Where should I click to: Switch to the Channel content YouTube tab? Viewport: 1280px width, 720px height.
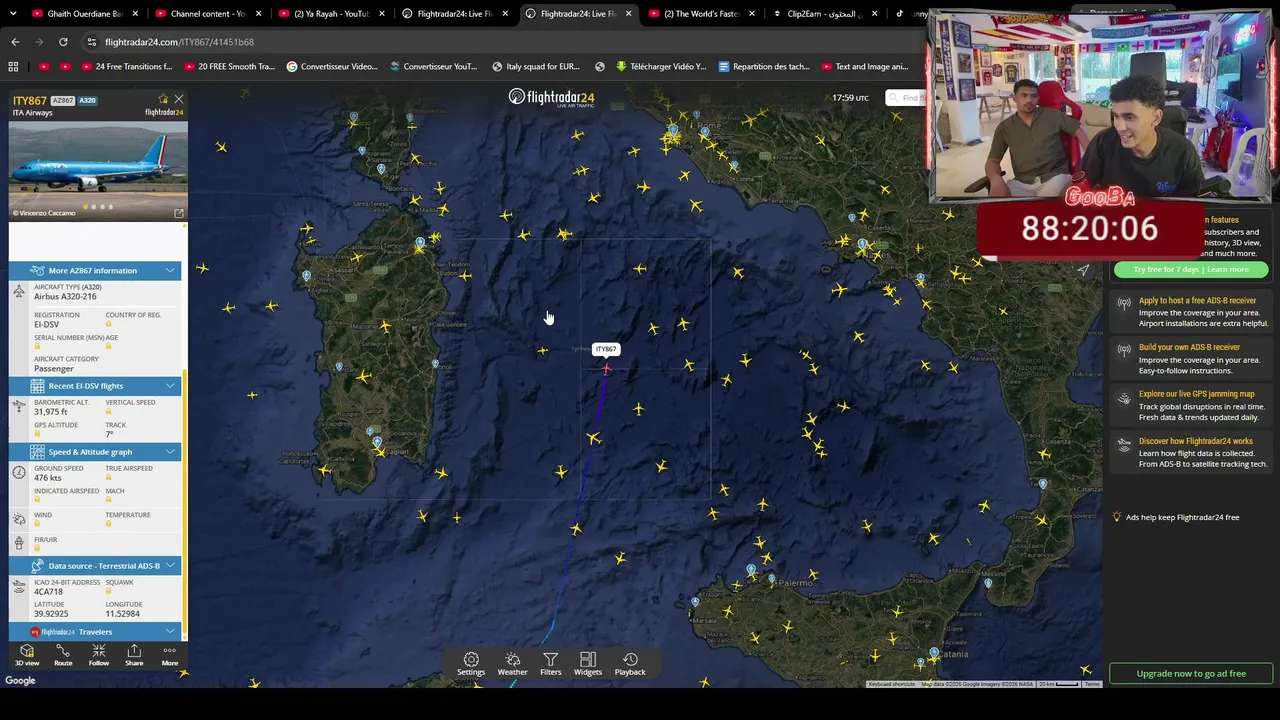207,14
